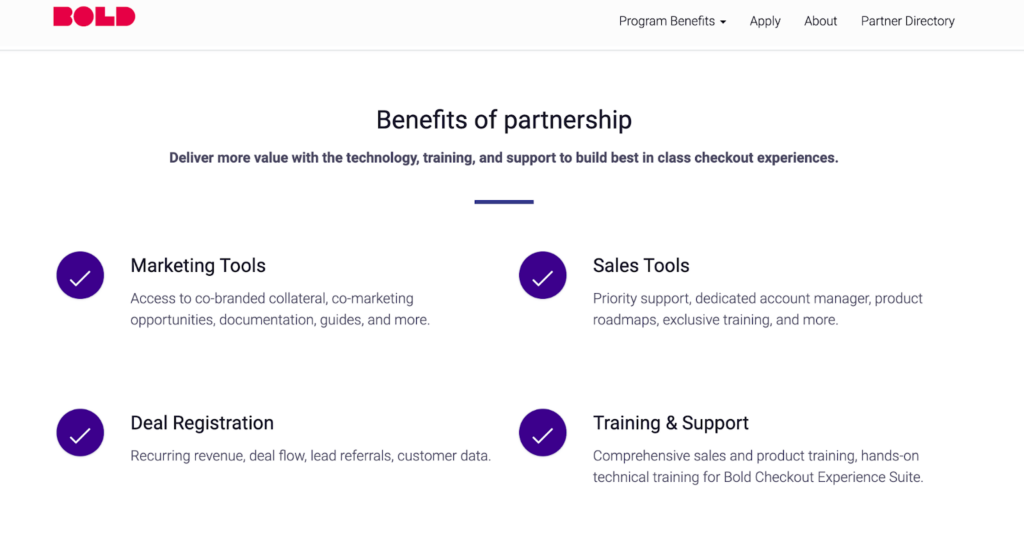
Task: Click the Training & Support checkmark icon
Action: (x=543, y=432)
